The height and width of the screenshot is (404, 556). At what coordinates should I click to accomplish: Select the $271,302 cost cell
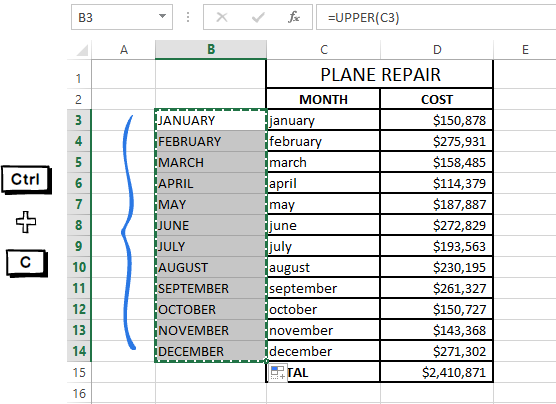437,351
